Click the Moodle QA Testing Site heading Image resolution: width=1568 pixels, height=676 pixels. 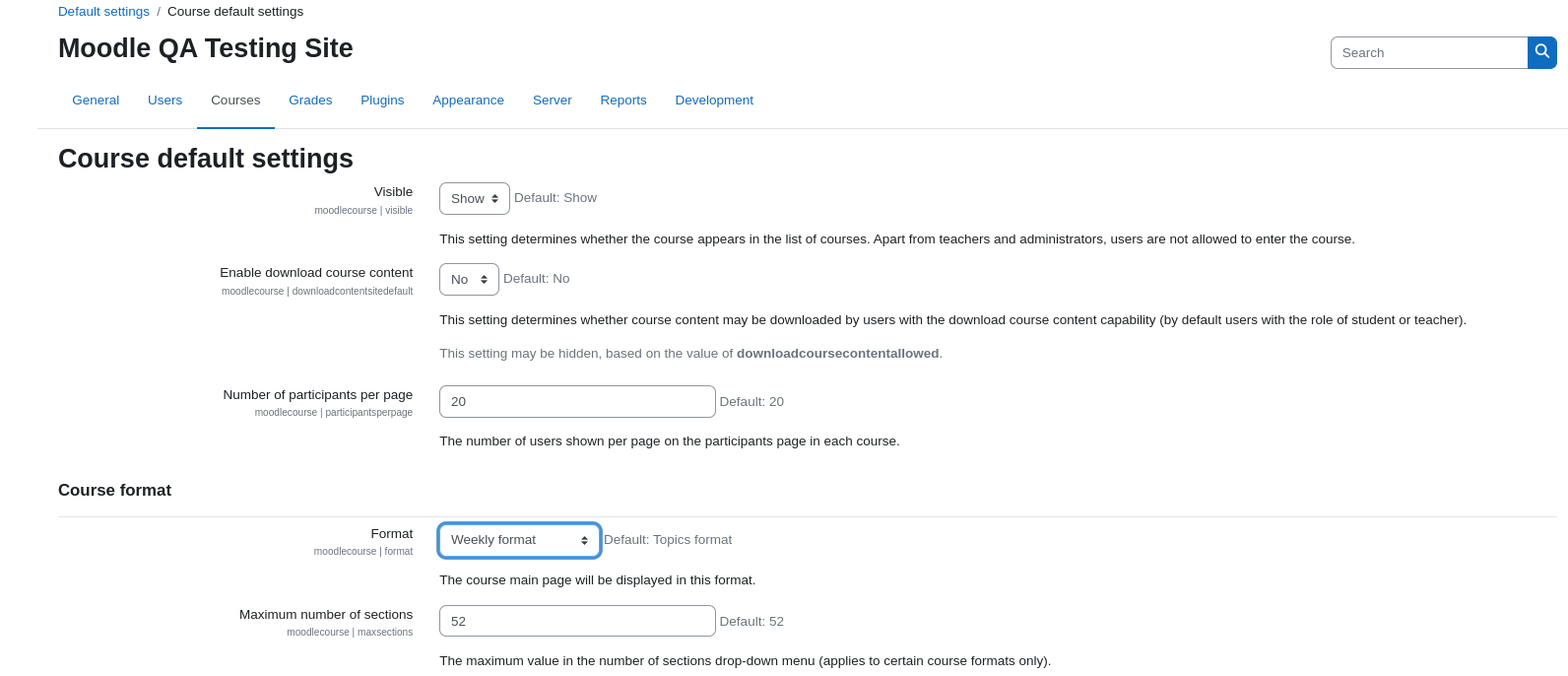tap(206, 48)
